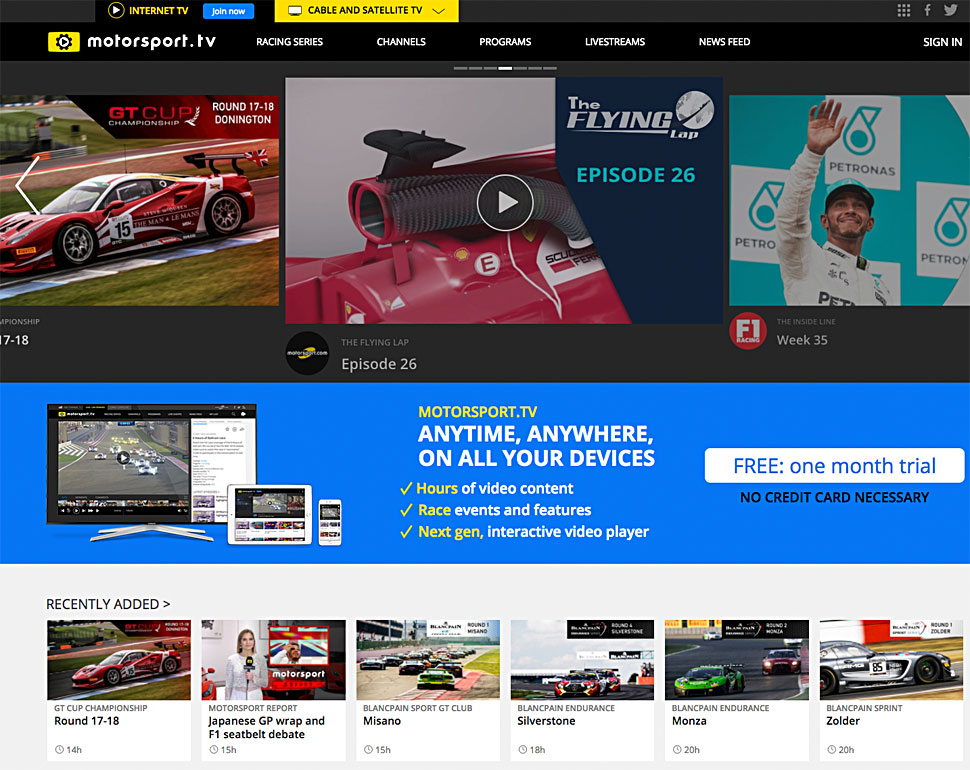The image size is (970, 770).
Task: Click 'THE FLYING LAP' label under carousel
Action: 375,342
